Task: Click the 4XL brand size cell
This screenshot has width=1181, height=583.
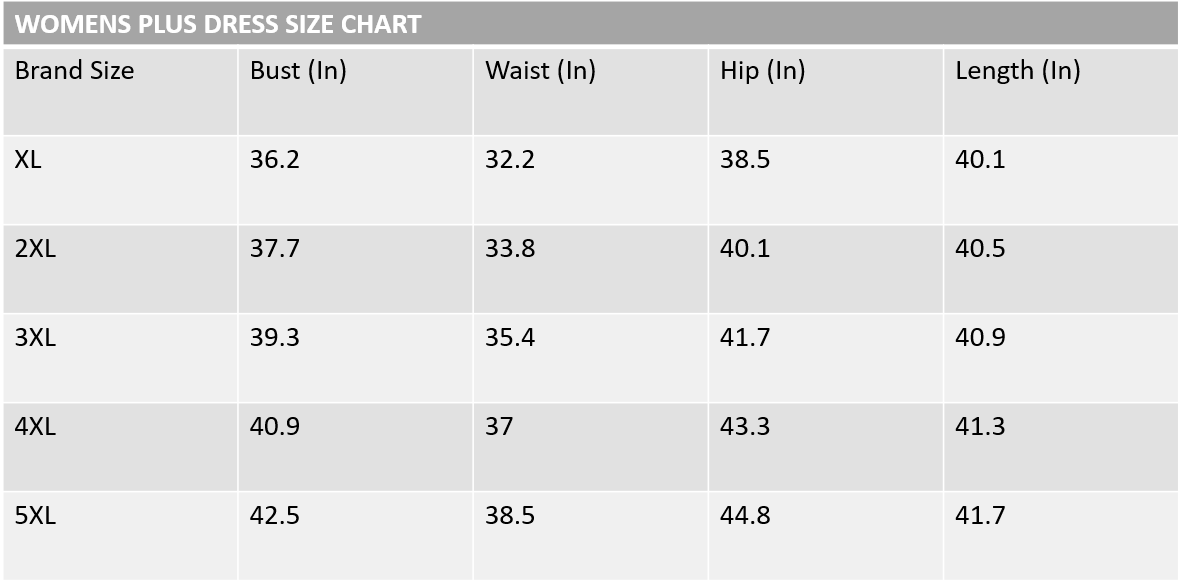Action: 36,427
